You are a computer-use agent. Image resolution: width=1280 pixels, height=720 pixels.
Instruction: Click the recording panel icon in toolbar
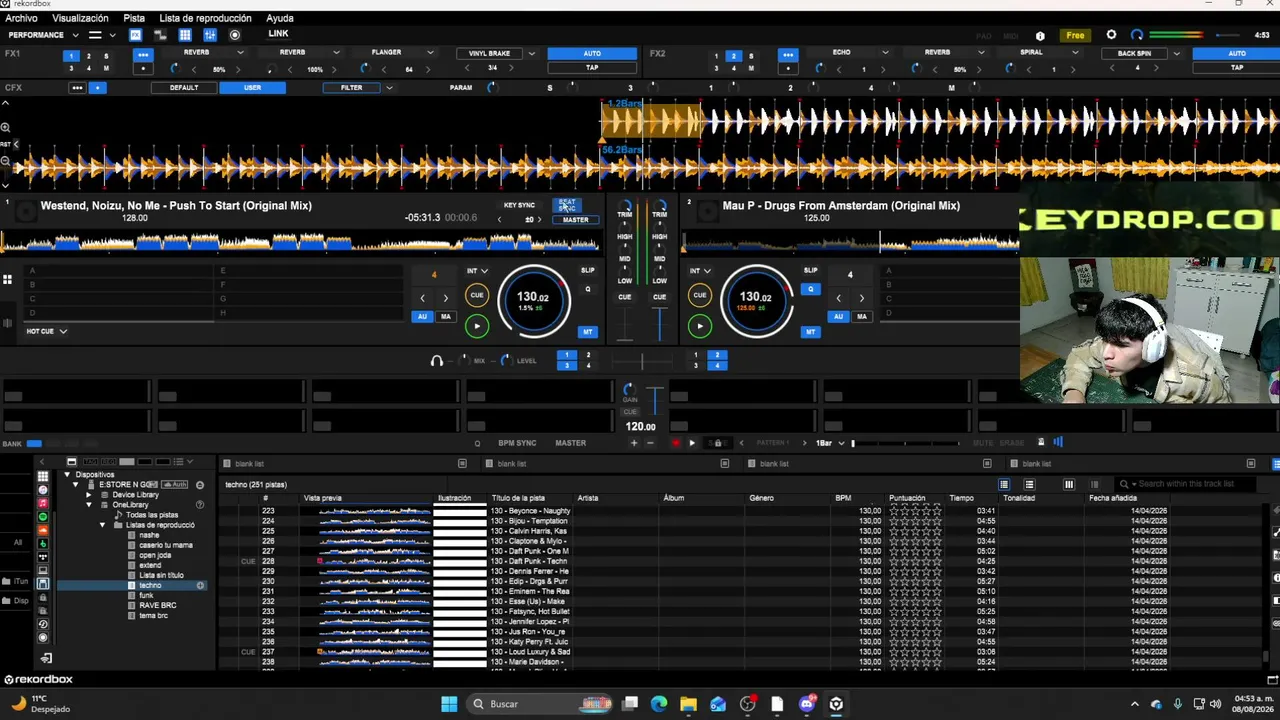pos(235,35)
